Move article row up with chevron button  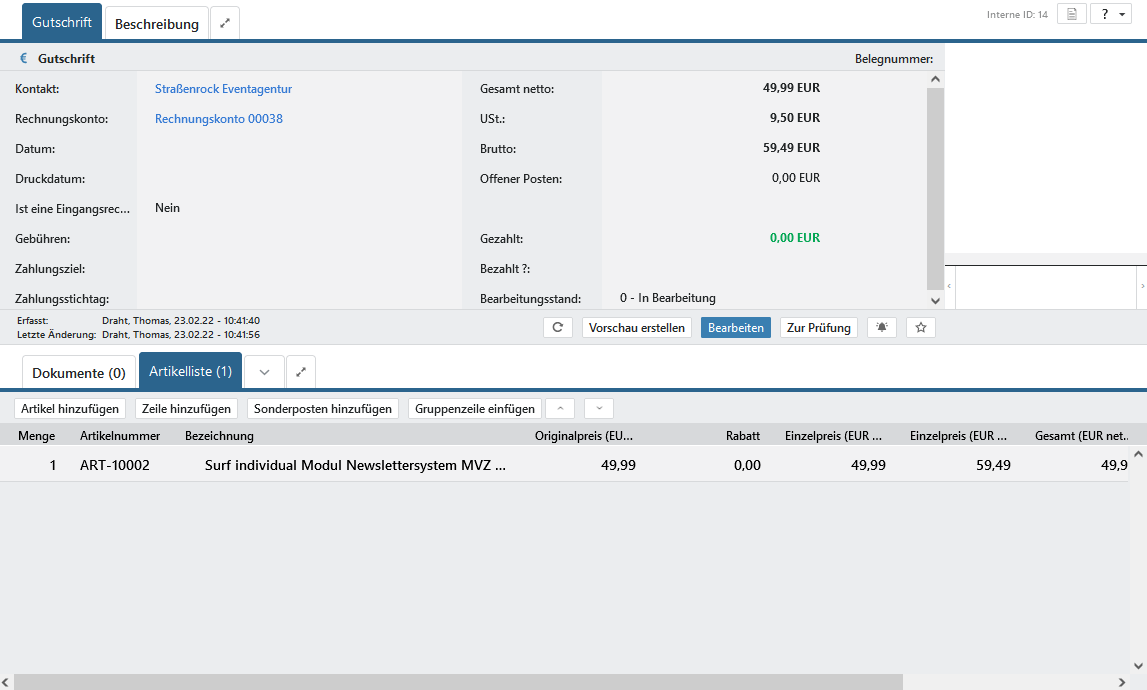click(x=560, y=408)
